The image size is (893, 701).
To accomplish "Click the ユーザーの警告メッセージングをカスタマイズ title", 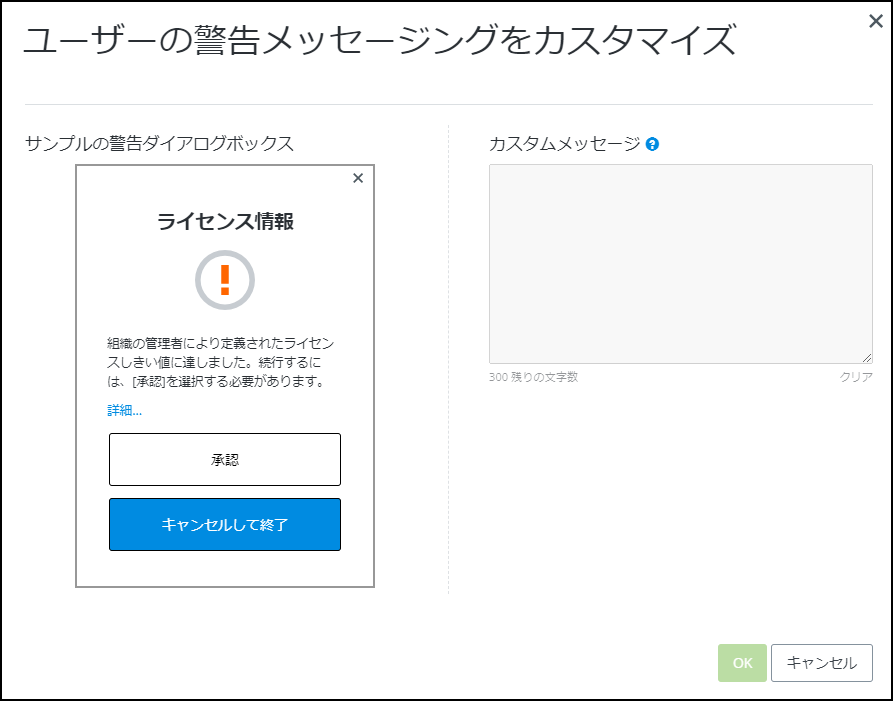I will tap(380, 40).
